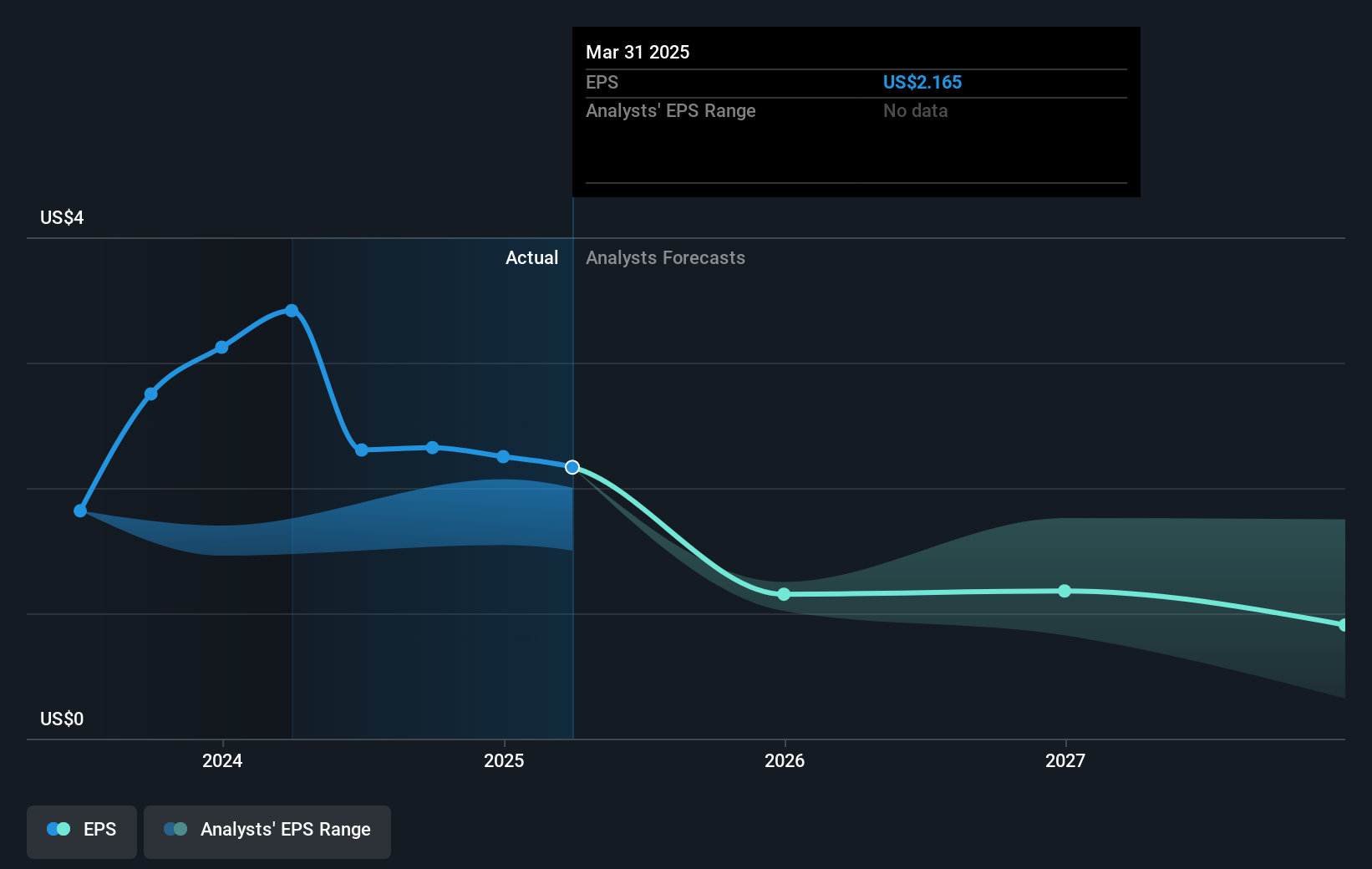This screenshot has height=869, width=1372.
Task: Click the Actual section label
Action: click(x=531, y=257)
